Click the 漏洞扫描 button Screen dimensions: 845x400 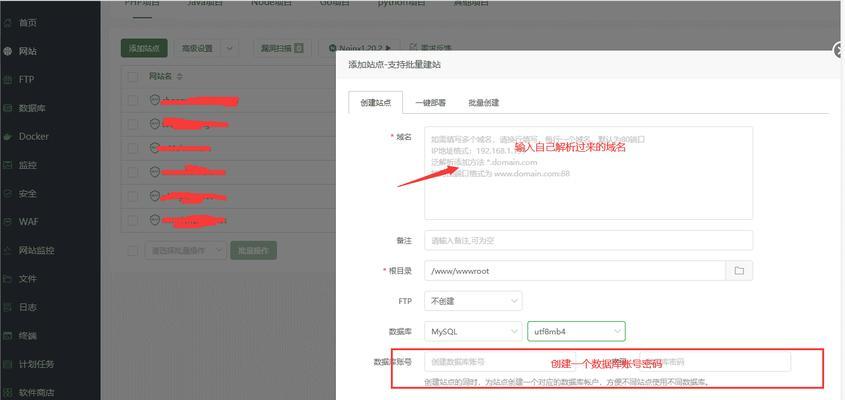coord(282,48)
